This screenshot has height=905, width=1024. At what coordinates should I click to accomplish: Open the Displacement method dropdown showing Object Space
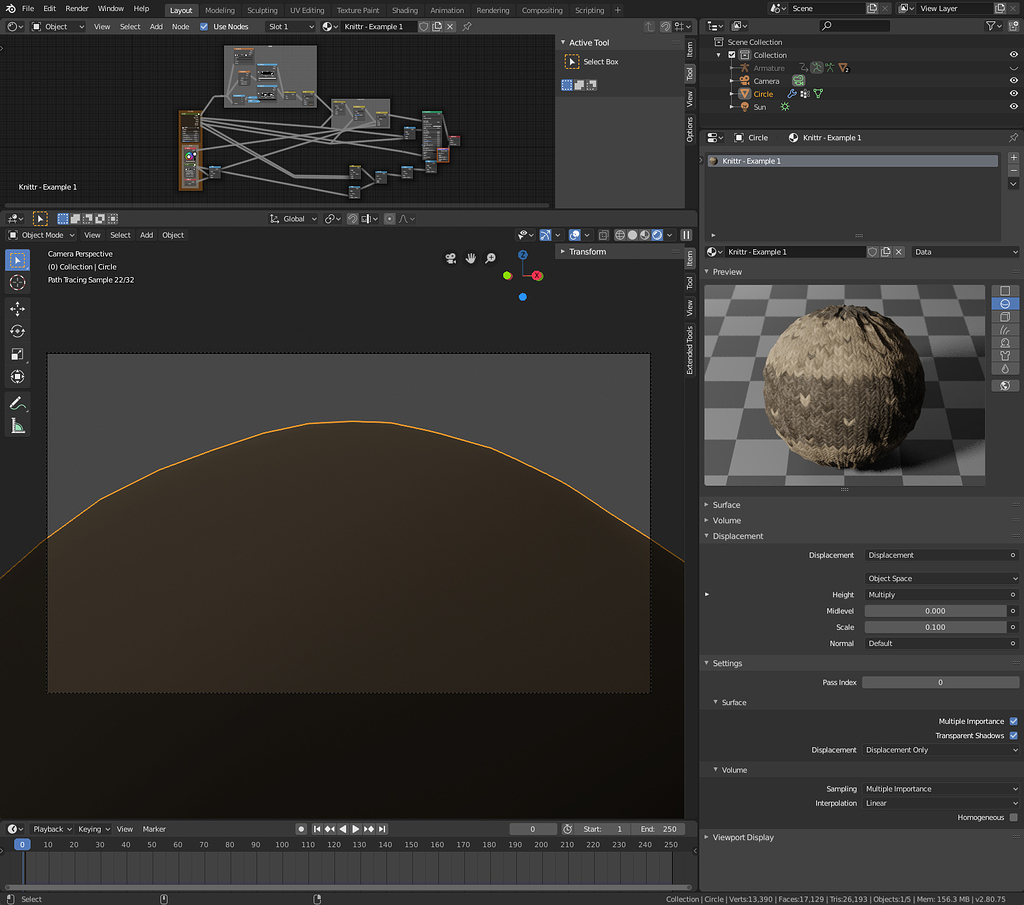tap(940, 578)
